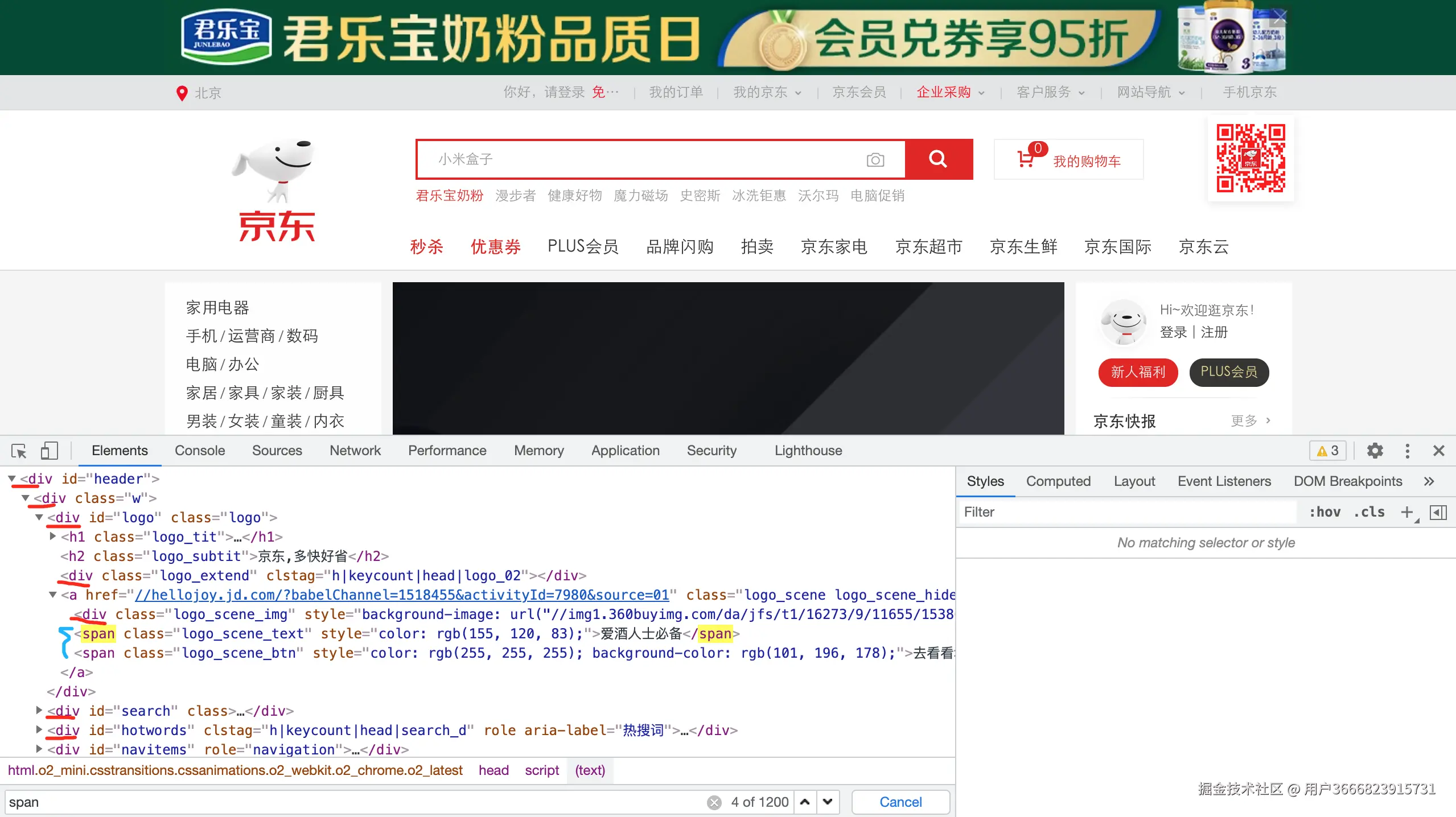Image resolution: width=1456 pixels, height=817 pixels.
Task: Toggle the .cls class editor
Action: [x=1369, y=512]
